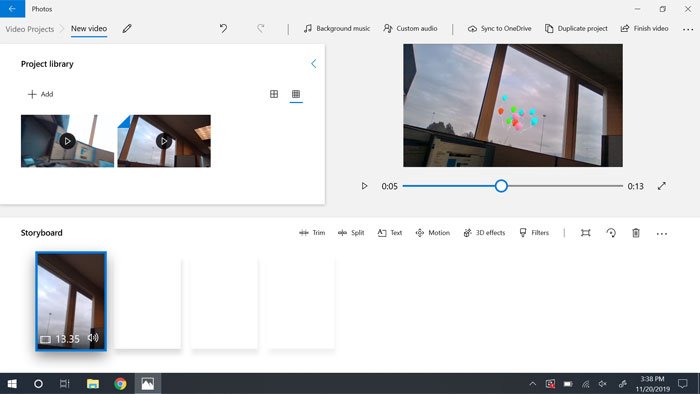Select the first library video thumbnail
This screenshot has width=700, height=394.
tap(67, 141)
